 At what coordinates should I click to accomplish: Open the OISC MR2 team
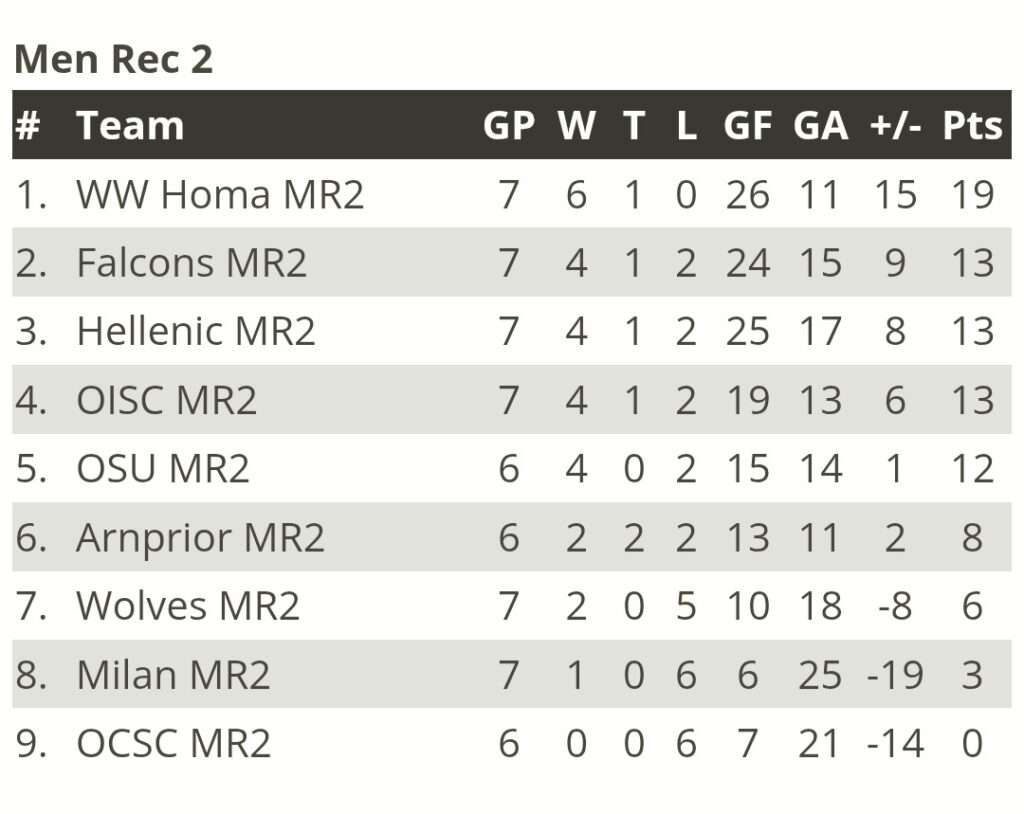click(167, 400)
